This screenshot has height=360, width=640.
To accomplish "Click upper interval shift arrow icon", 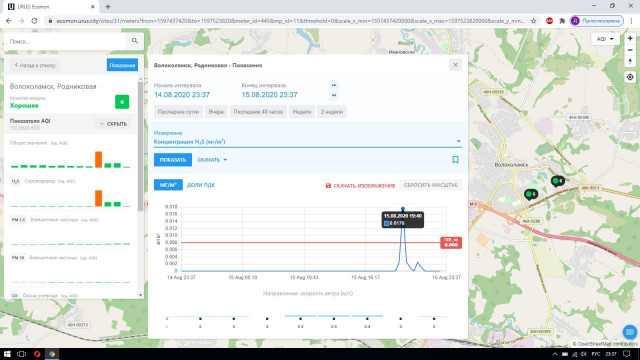I will click(x=334, y=85).
